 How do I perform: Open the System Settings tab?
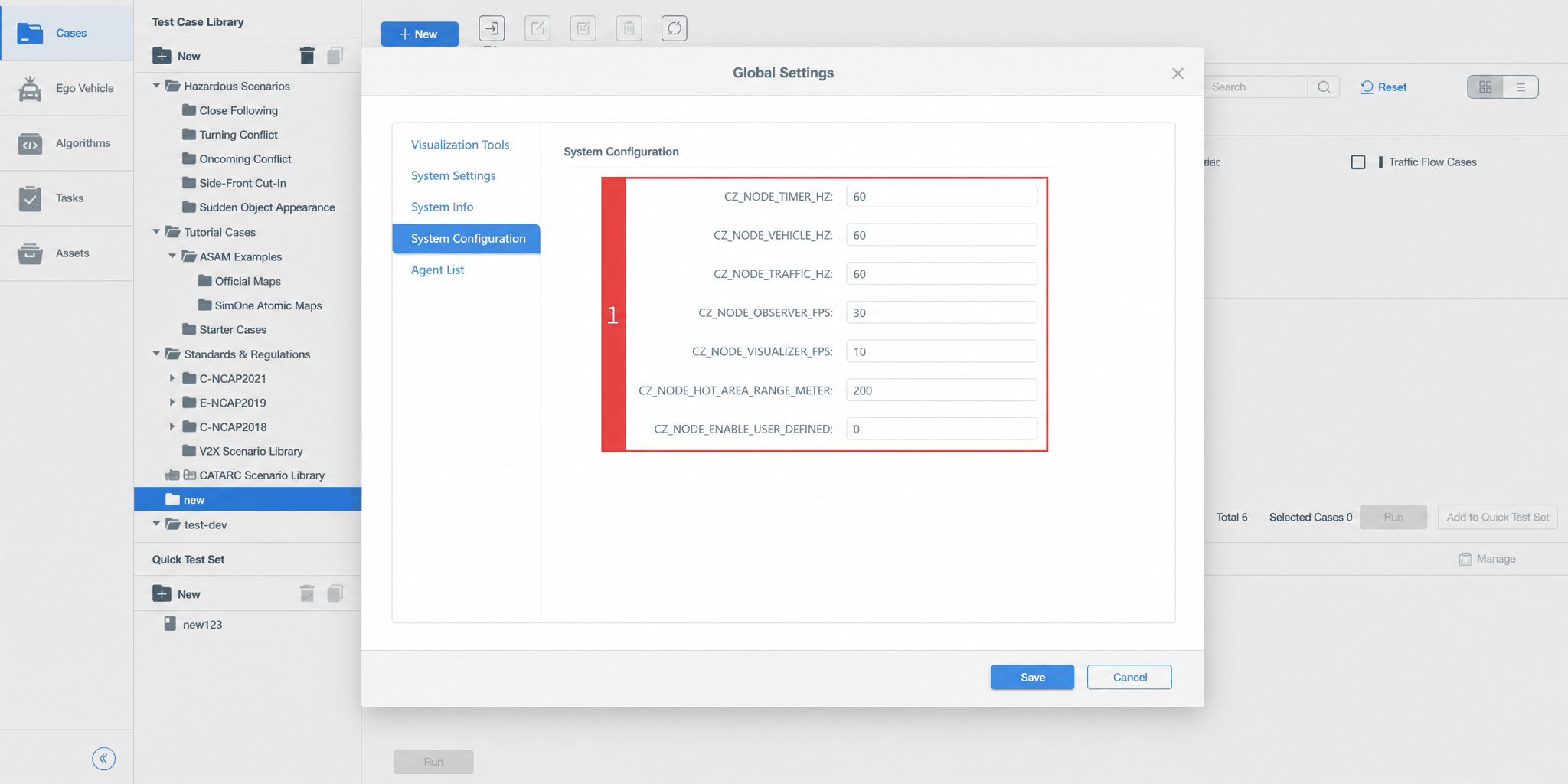pos(453,176)
